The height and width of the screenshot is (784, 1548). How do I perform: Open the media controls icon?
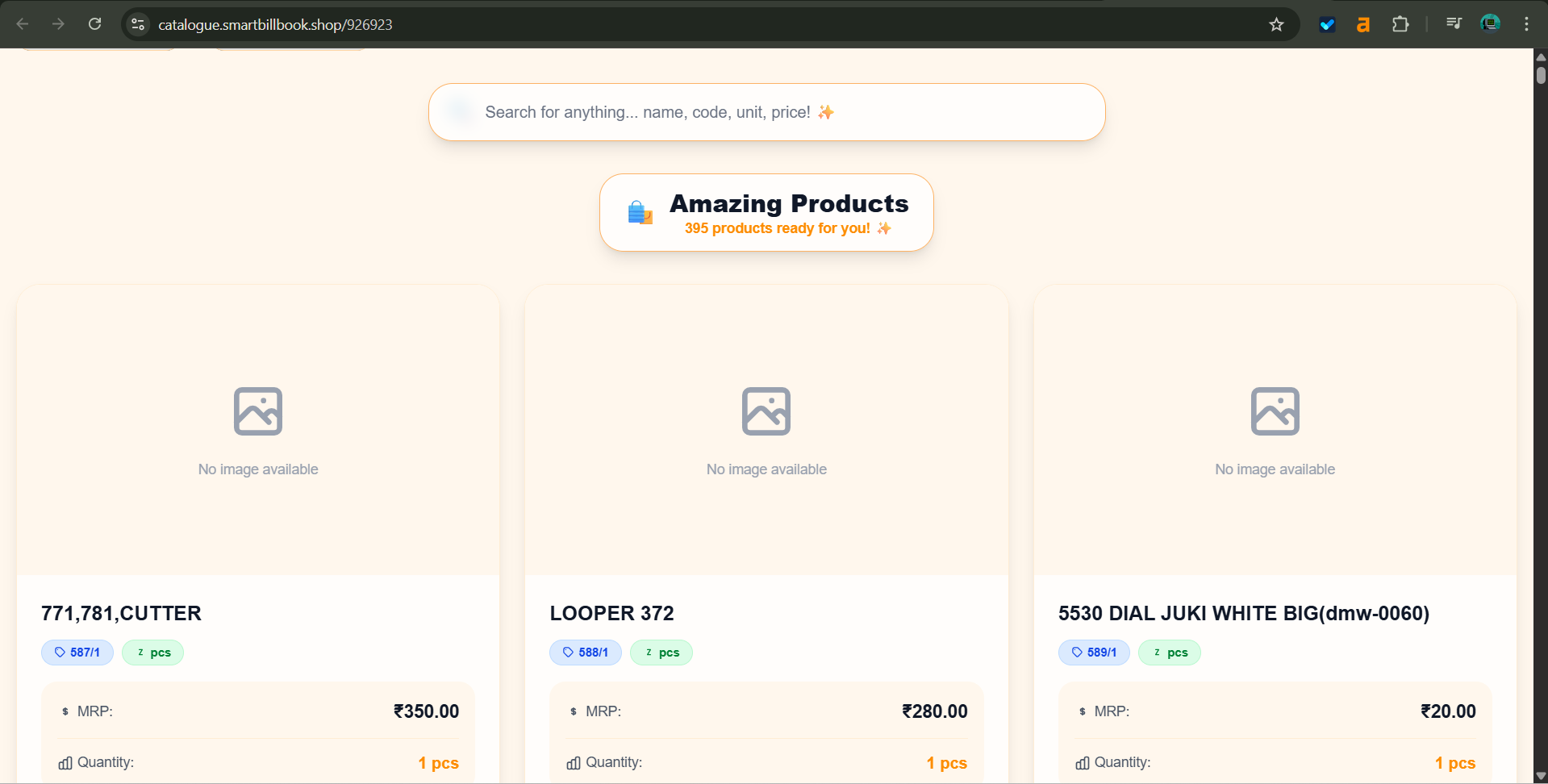tap(1454, 23)
